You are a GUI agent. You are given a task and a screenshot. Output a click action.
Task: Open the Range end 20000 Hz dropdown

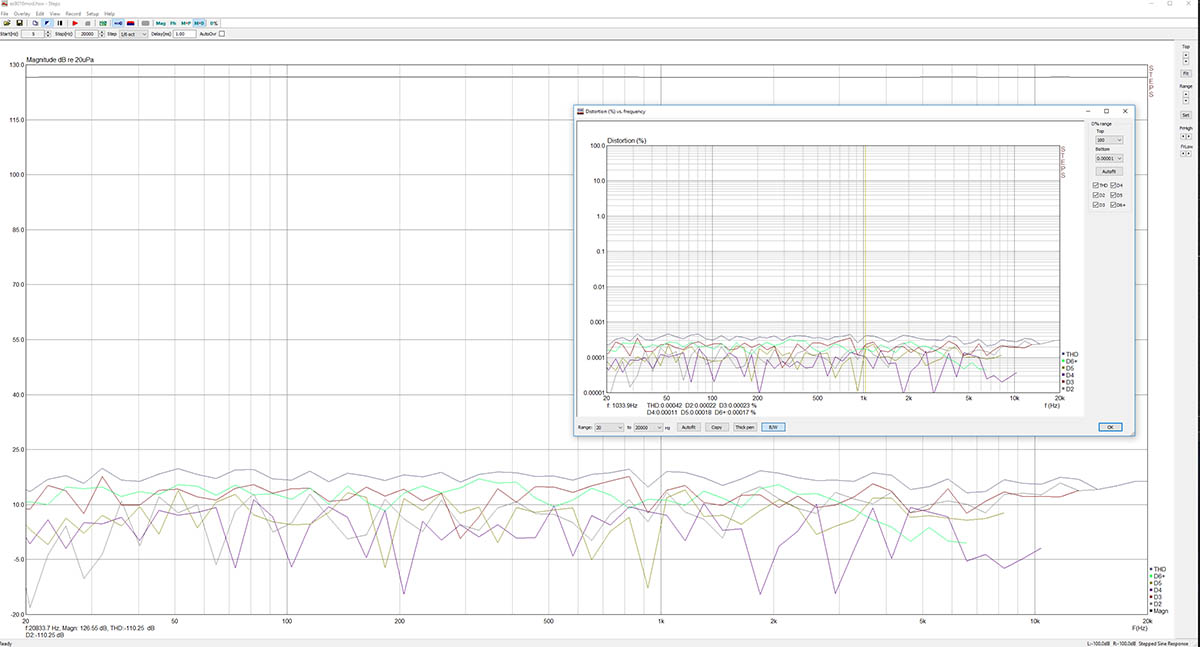[648, 427]
